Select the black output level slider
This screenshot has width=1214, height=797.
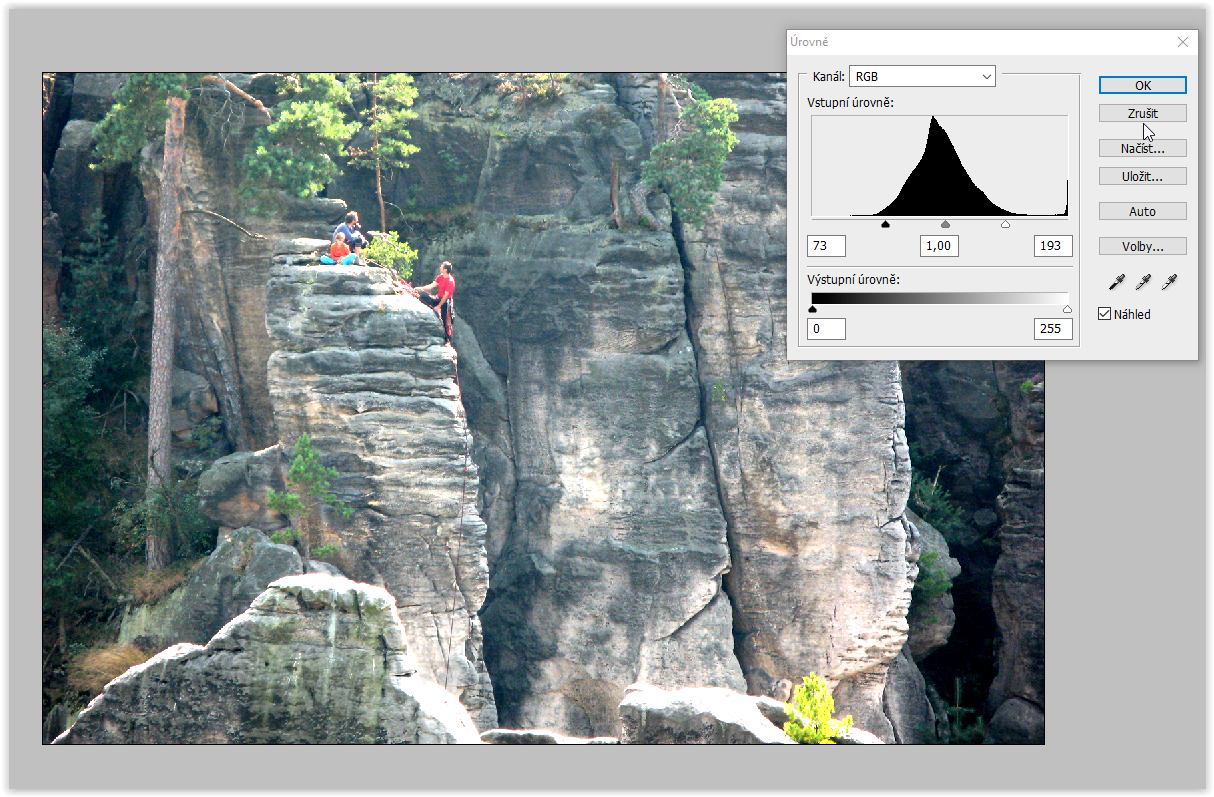(x=812, y=310)
